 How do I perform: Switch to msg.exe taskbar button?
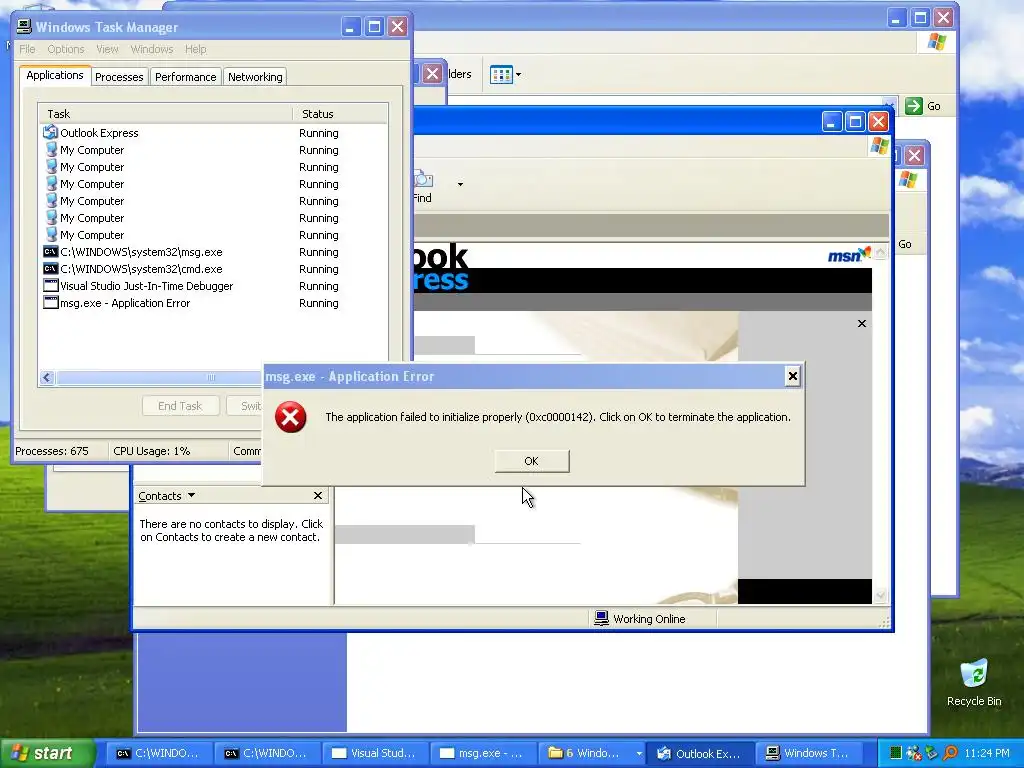tap(484, 753)
